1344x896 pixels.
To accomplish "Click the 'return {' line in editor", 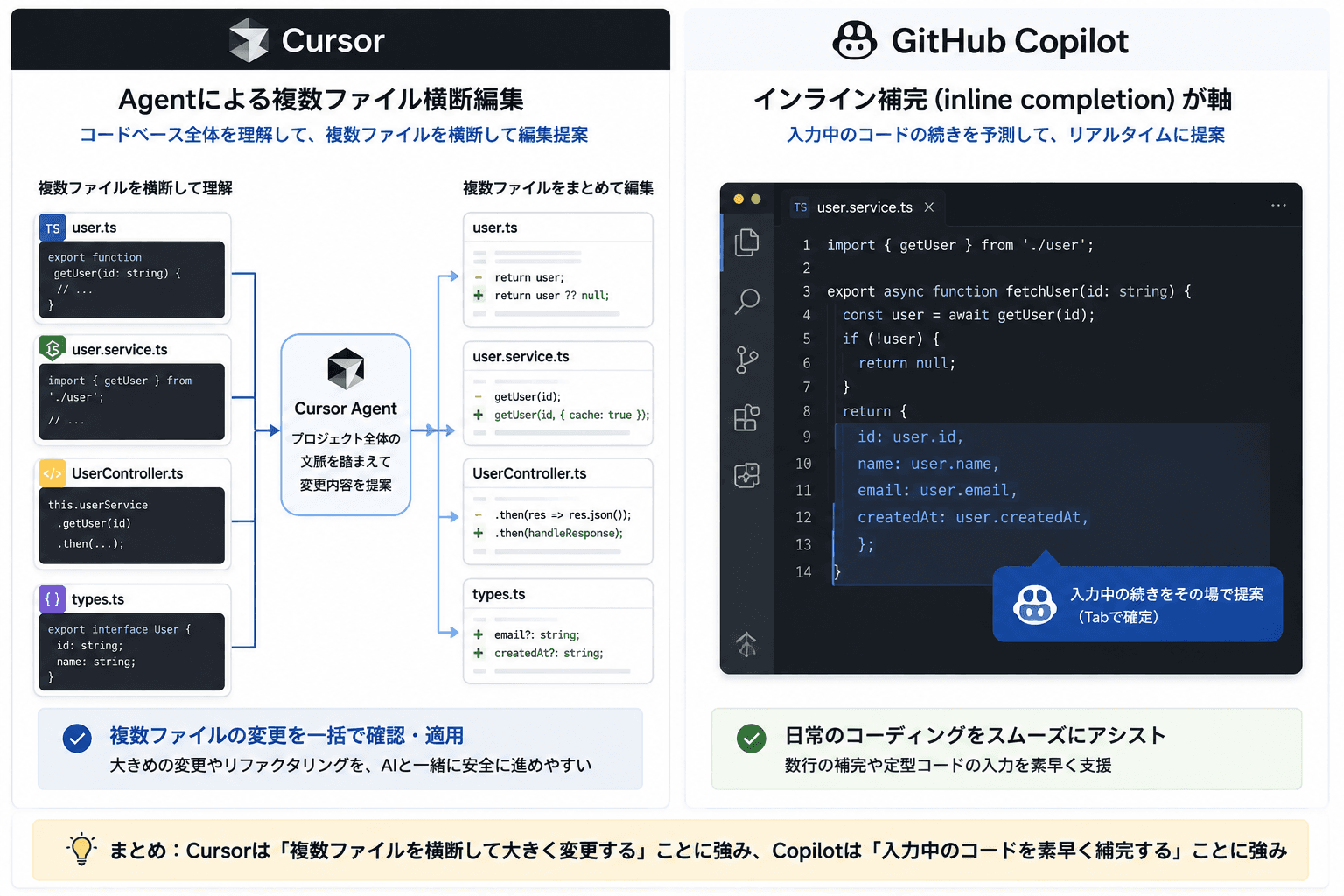I will (875, 411).
